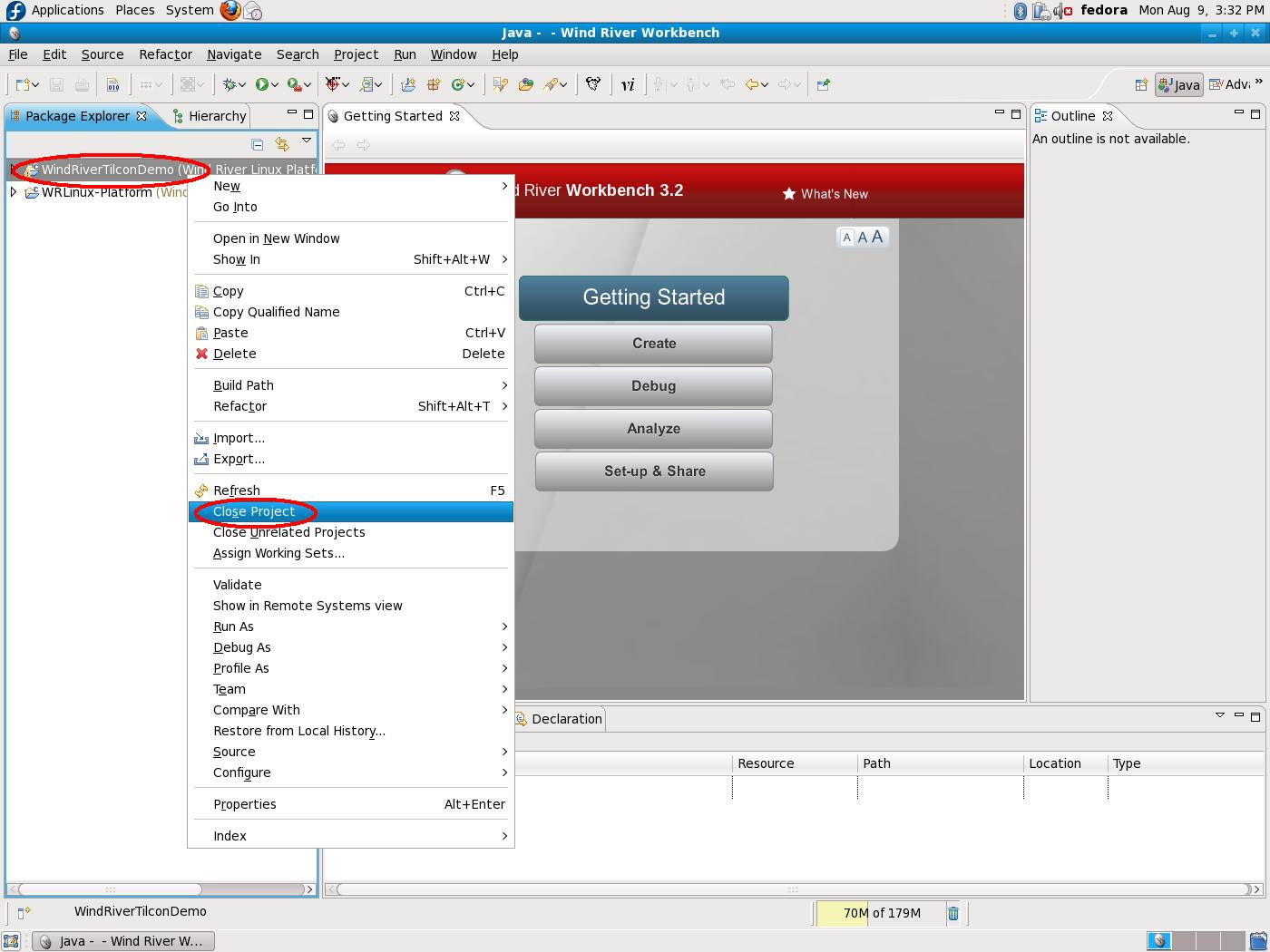Run garbage collector trash icon
This screenshot has width=1270, height=952.
[953, 913]
